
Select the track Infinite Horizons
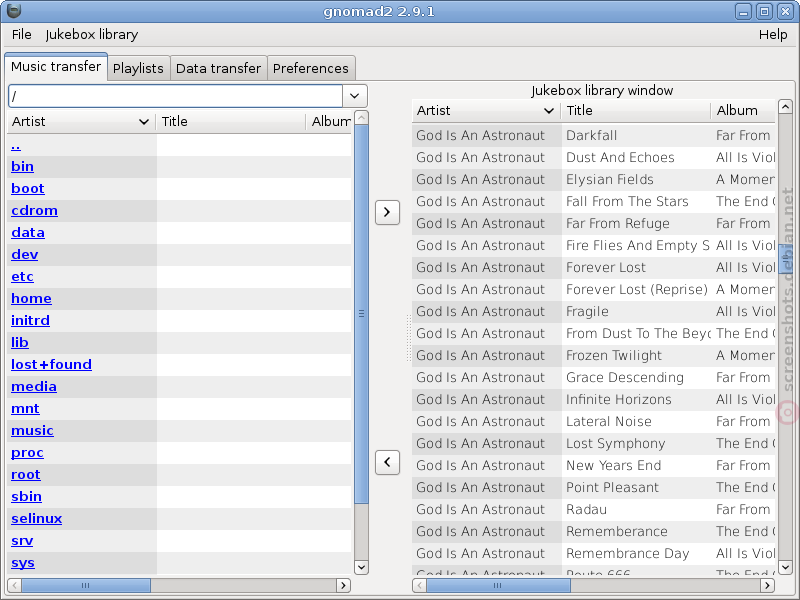click(593, 399)
